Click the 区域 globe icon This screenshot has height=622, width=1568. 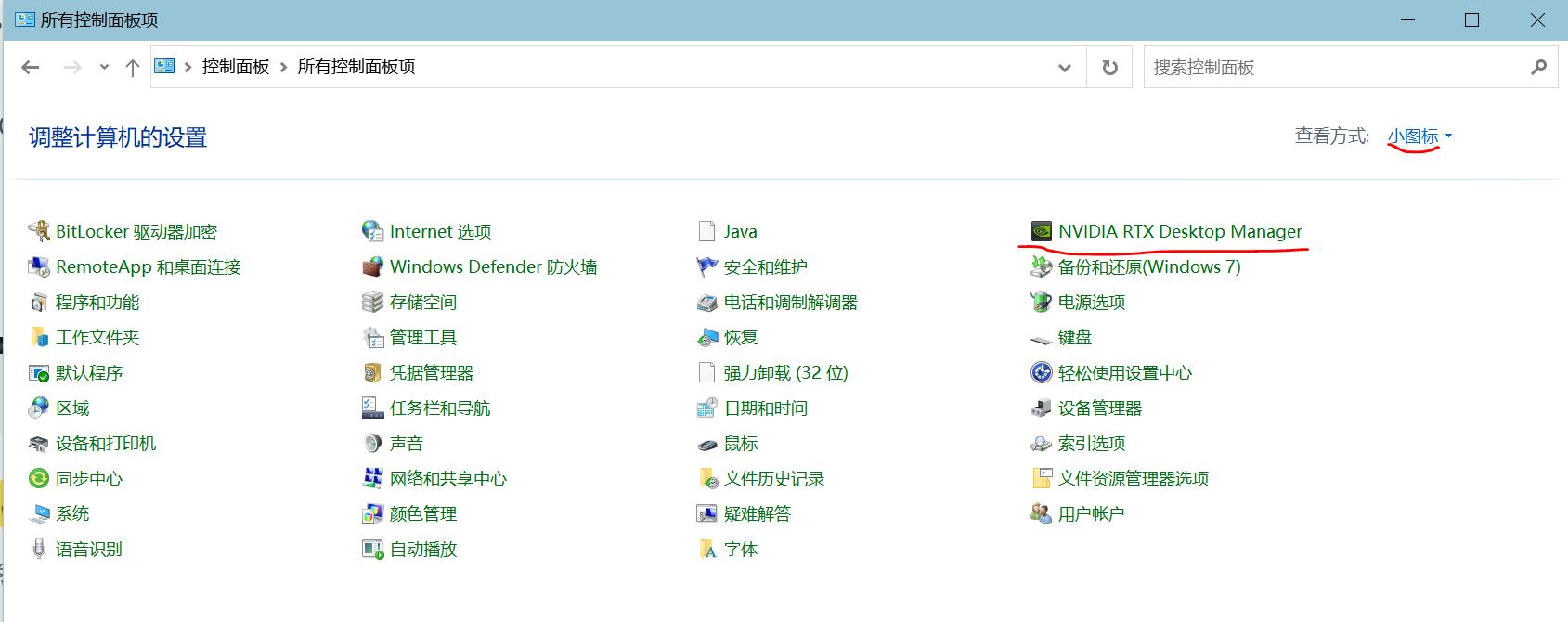click(x=39, y=408)
